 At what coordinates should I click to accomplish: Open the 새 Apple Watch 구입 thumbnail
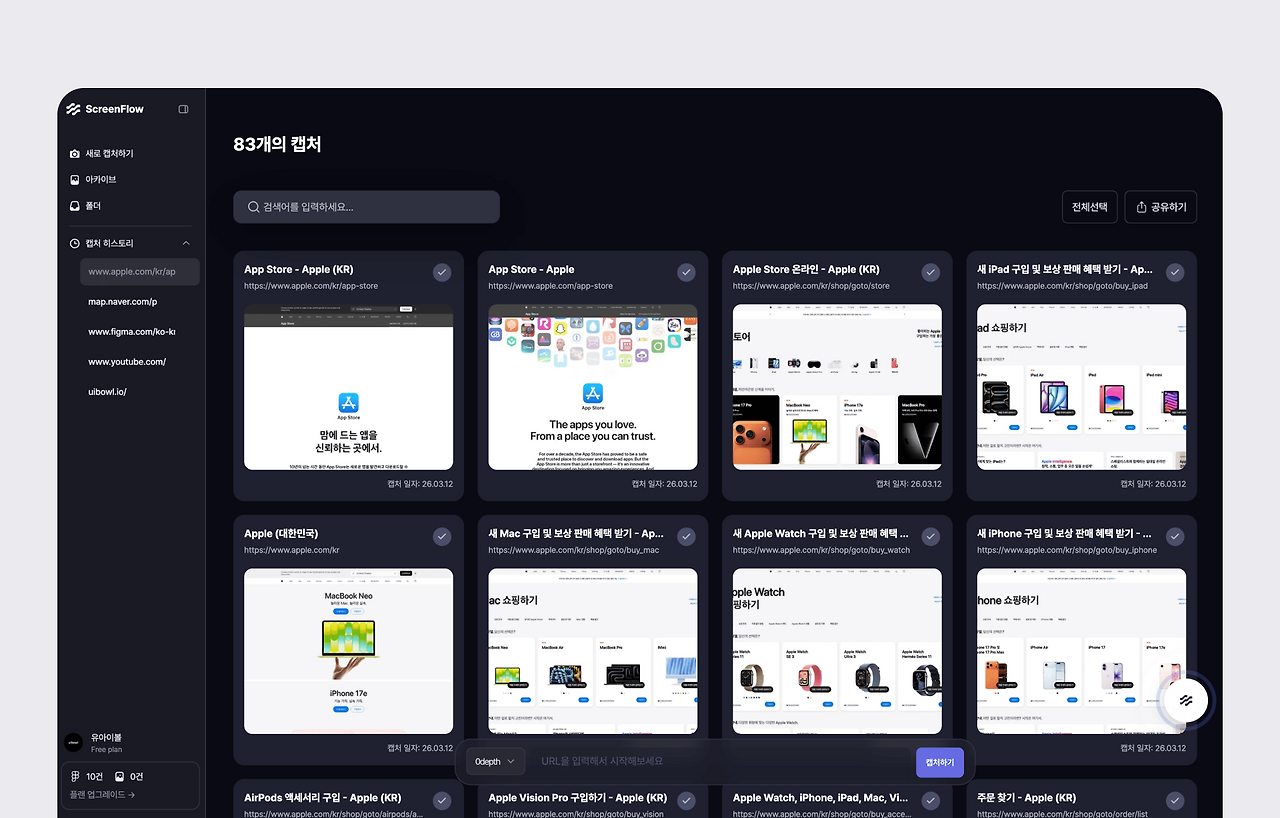(837, 651)
